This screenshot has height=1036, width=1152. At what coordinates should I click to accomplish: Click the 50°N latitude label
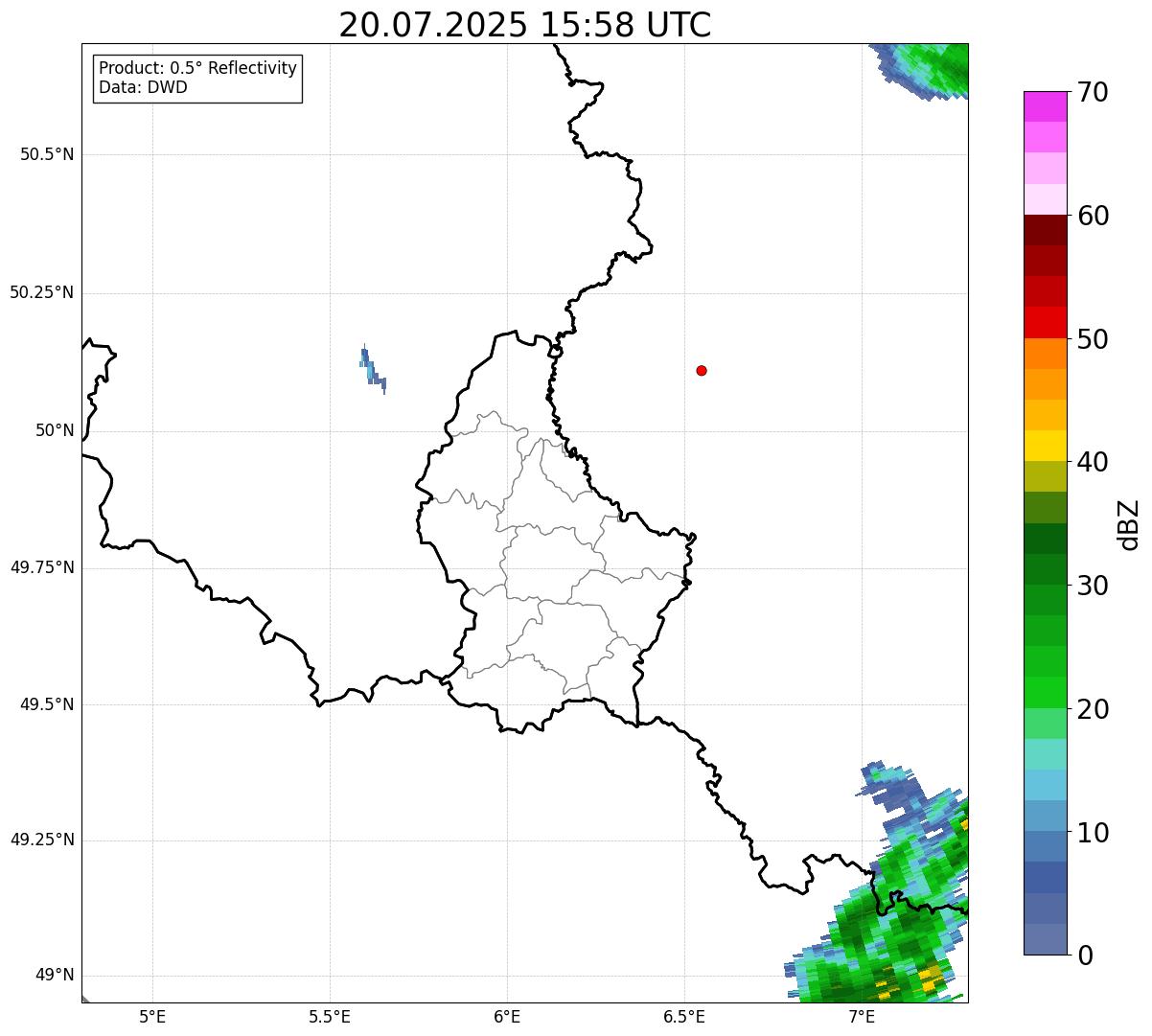click(55, 430)
